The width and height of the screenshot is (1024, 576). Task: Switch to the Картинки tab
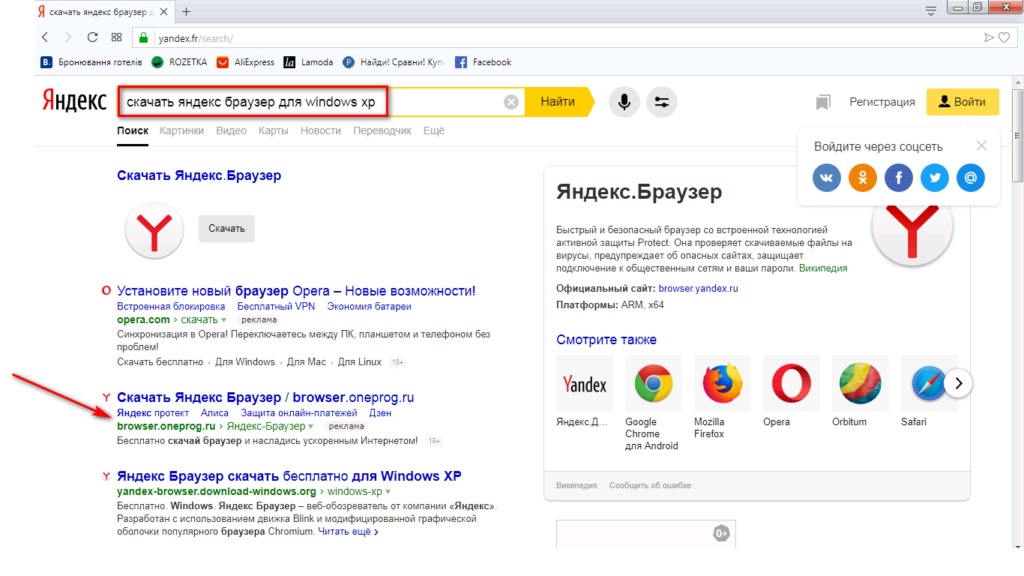coord(182,131)
